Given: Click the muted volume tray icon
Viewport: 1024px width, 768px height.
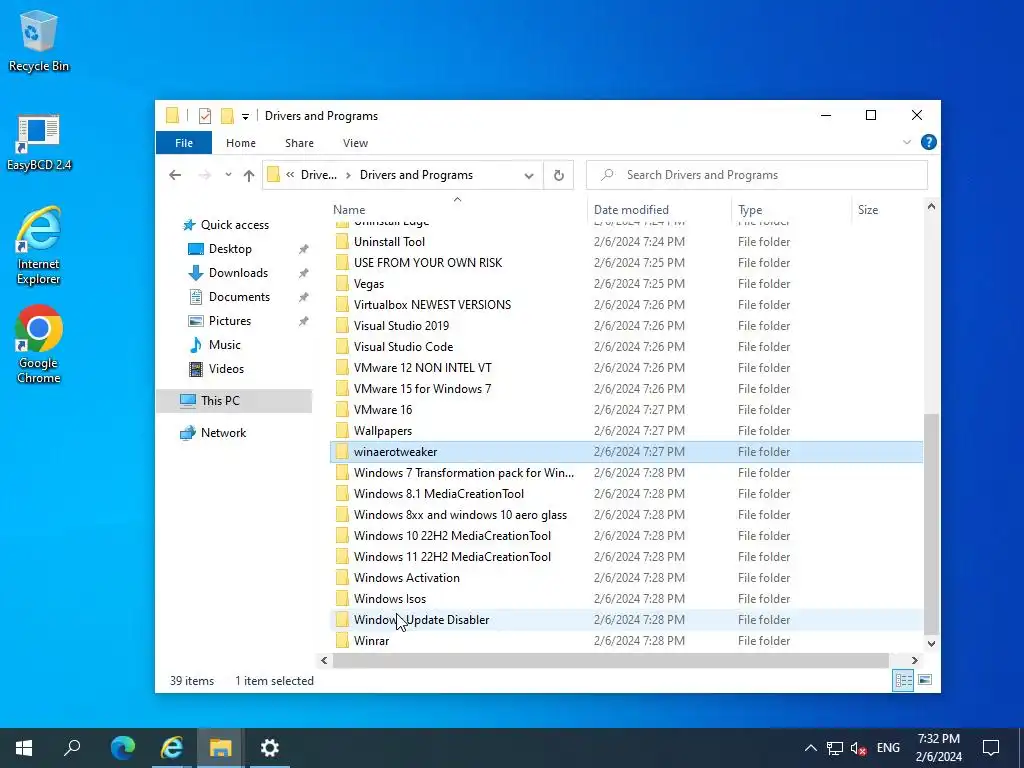Looking at the screenshot, I should point(859,748).
